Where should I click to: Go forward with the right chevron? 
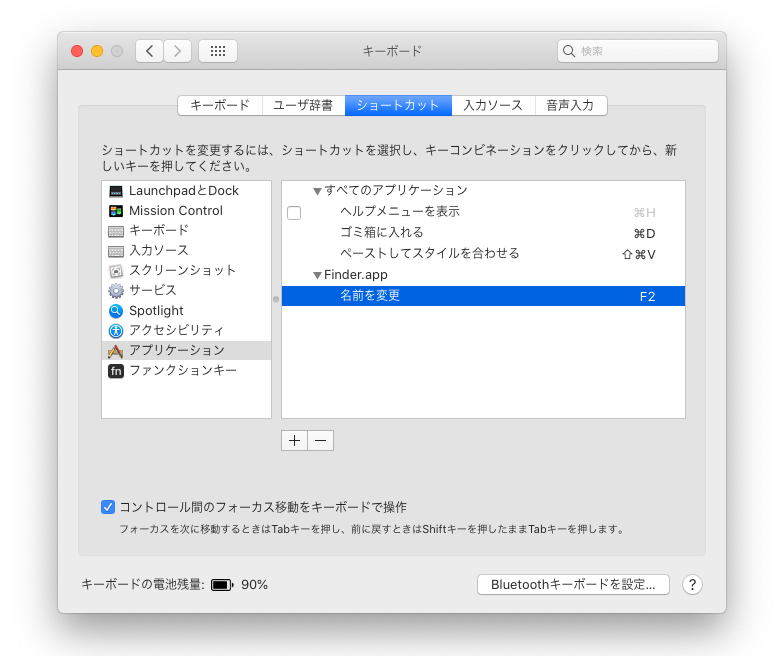tap(178, 51)
